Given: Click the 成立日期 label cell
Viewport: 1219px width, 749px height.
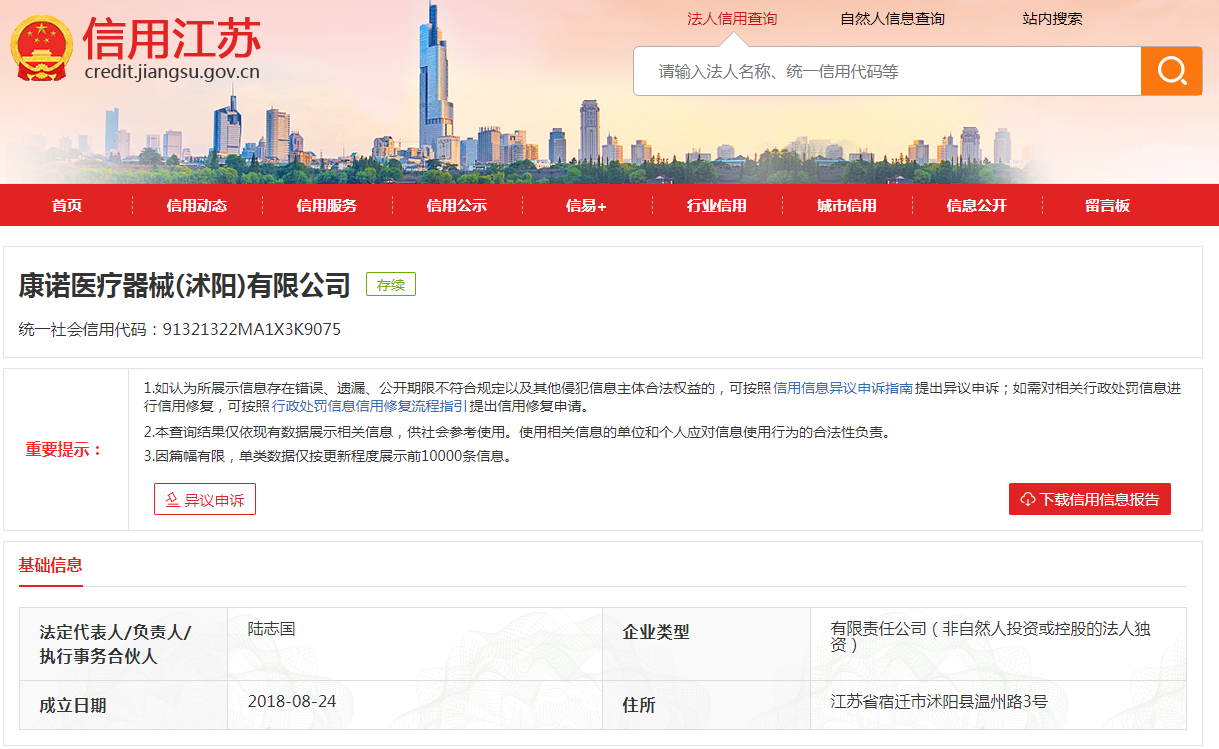Looking at the screenshot, I should click(124, 705).
